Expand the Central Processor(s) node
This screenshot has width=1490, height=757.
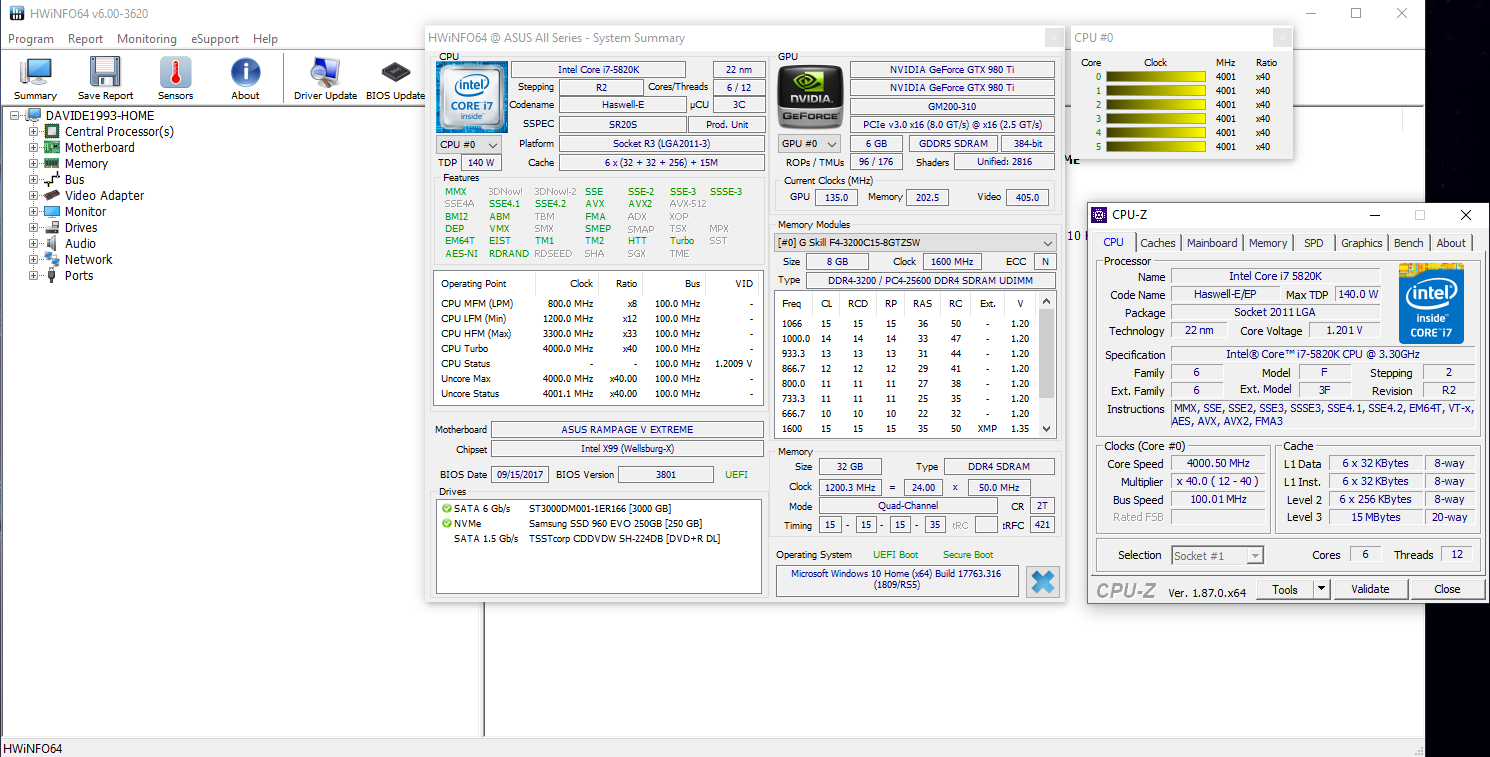pos(33,131)
